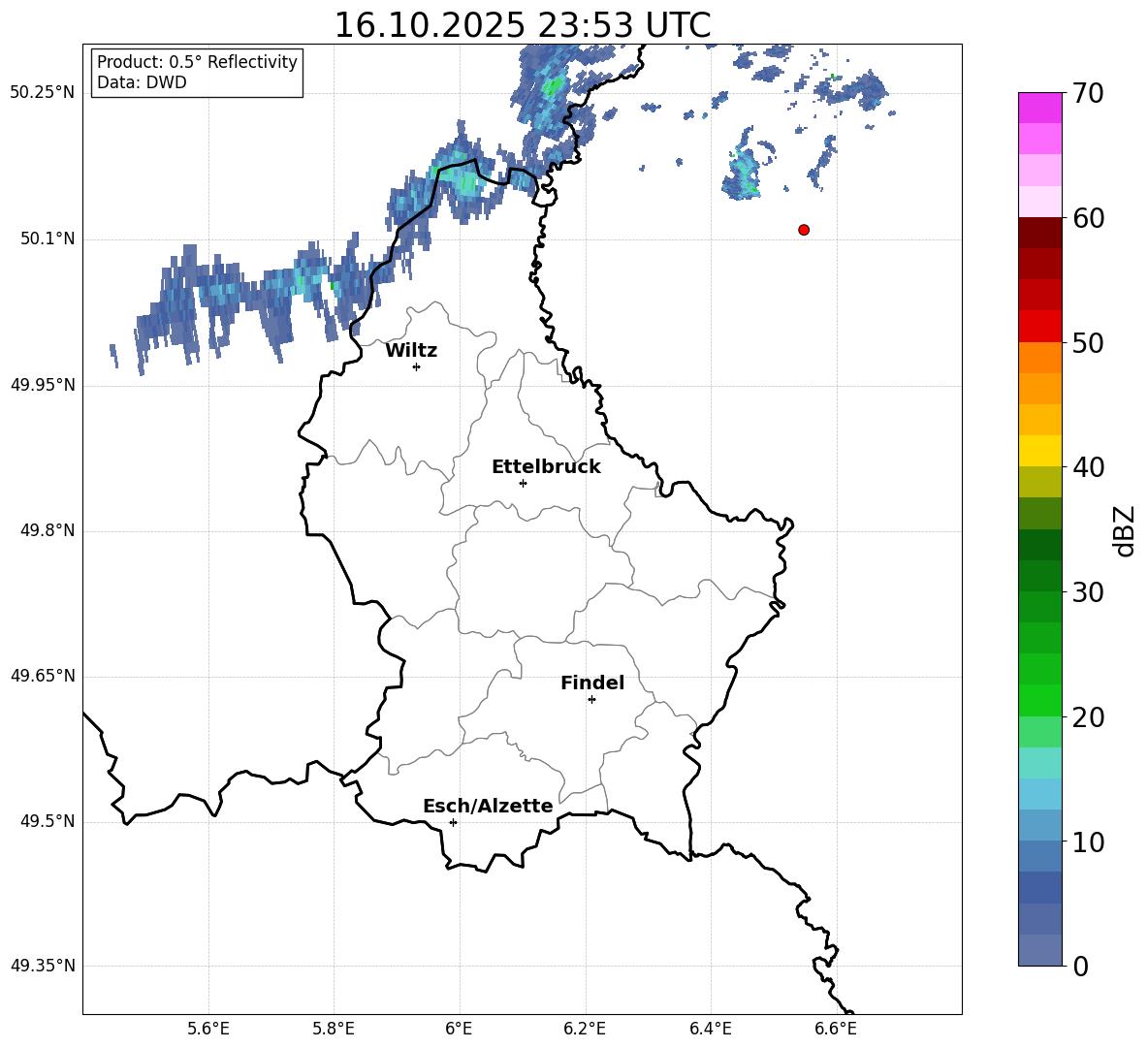Click the 49.95°N latitude label
This screenshot has width=1148, height=1048.
point(43,385)
